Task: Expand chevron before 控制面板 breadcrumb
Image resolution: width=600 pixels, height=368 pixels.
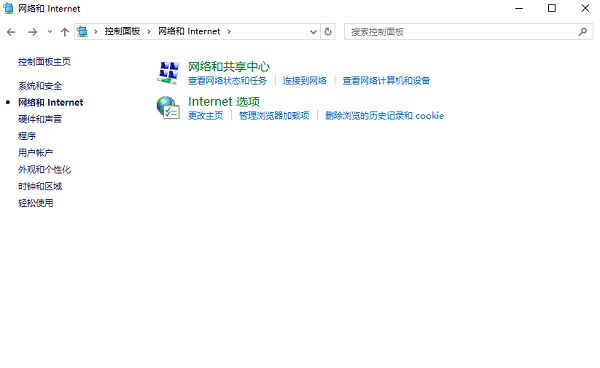Action: click(x=96, y=32)
